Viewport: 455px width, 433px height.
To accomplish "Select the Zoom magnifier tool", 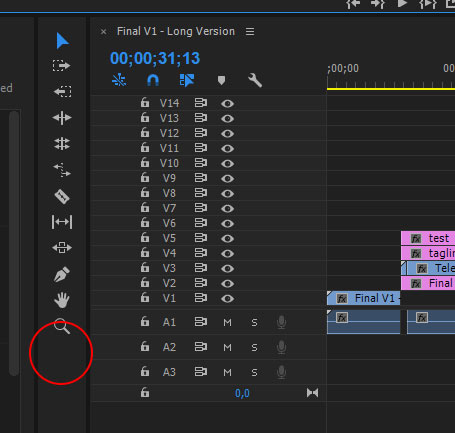I will coord(62,326).
